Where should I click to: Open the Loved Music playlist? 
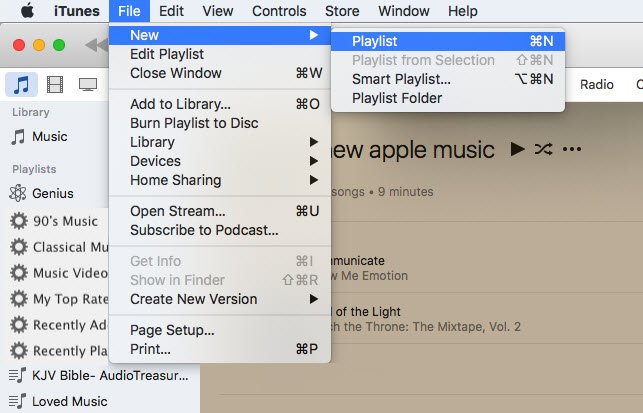[x=68, y=401]
